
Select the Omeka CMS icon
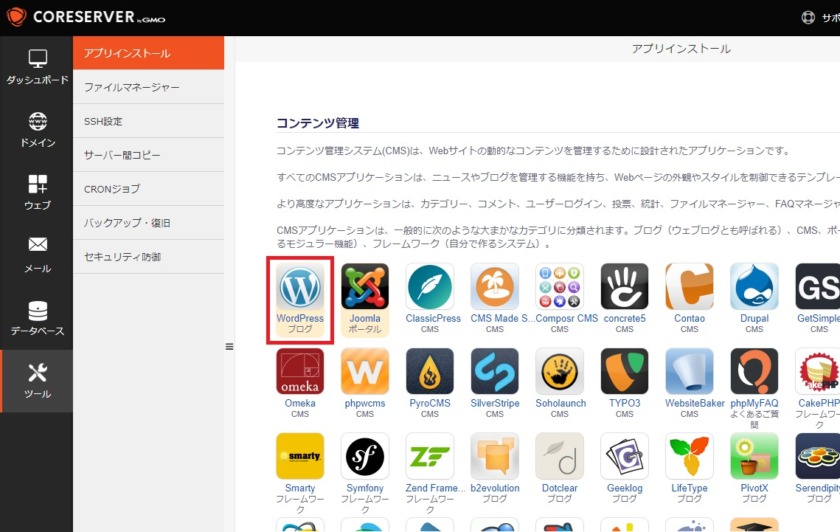point(300,371)
